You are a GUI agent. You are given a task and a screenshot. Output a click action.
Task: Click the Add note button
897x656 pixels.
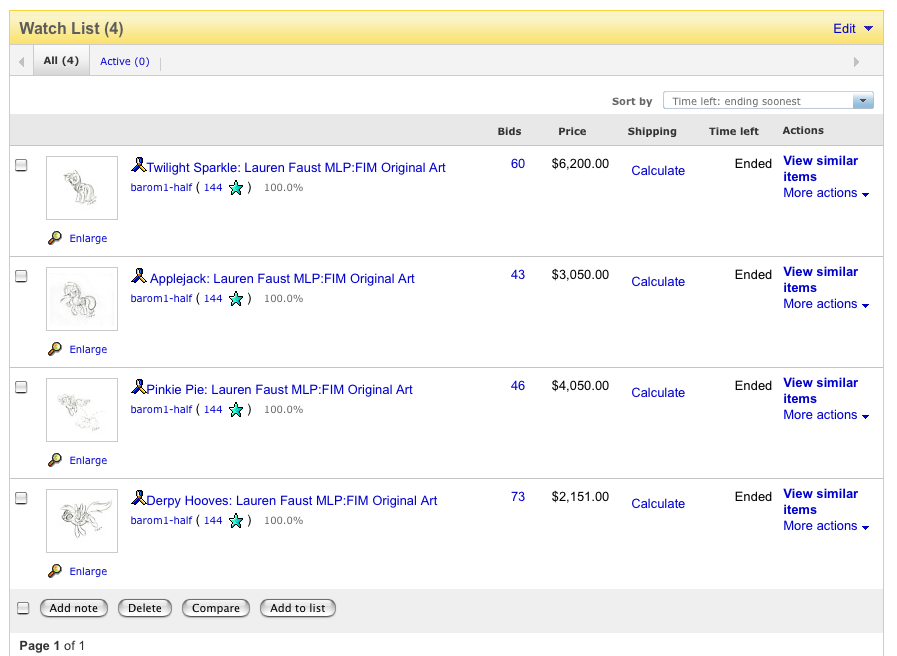[x=74, y=608]
